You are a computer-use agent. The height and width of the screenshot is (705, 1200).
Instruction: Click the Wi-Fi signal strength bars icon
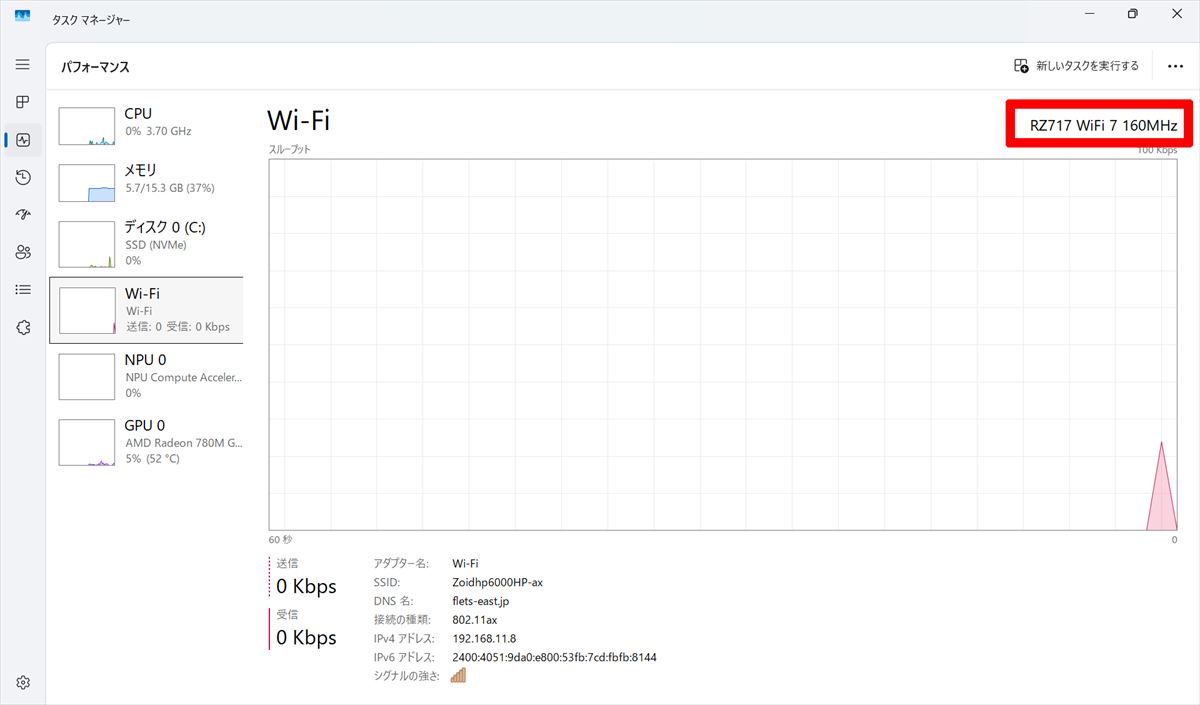click(x=458, y=676)
